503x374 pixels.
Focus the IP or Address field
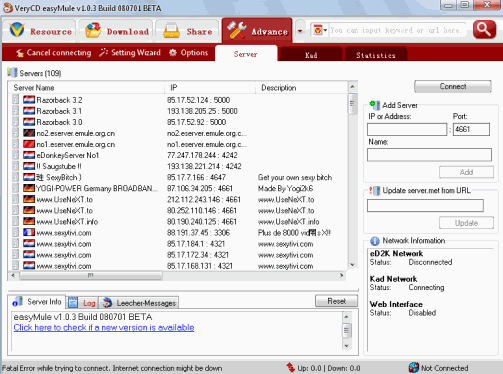point(407,129)
